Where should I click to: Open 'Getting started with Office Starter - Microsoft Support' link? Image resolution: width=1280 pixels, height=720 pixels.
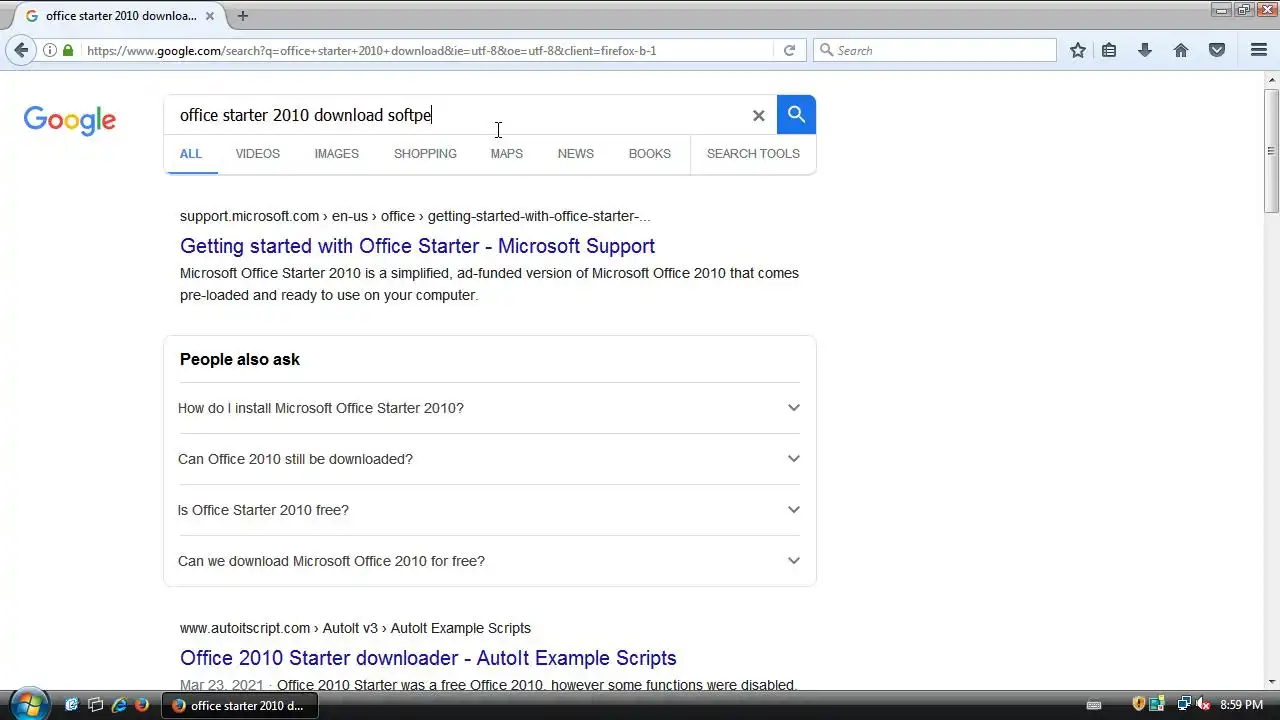[418, 246]
